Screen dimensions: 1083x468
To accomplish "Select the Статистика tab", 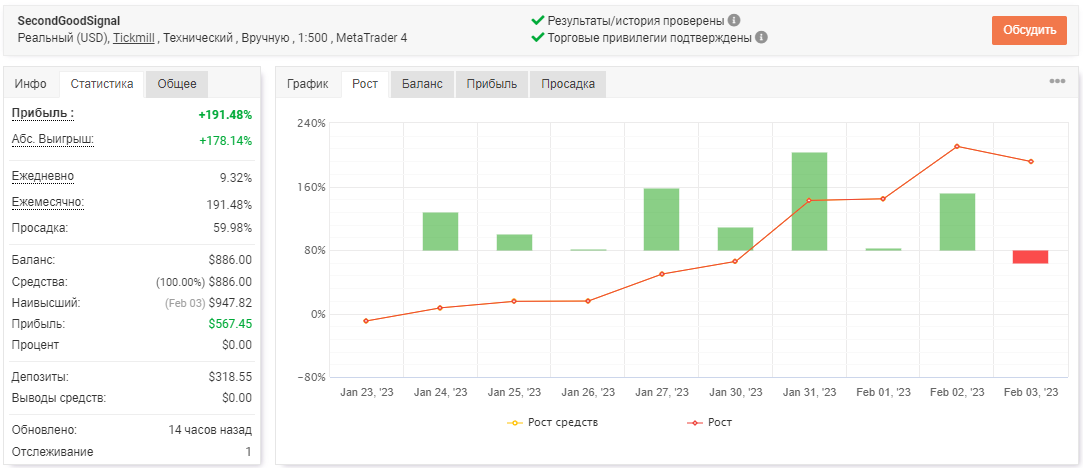I will point(102,84).
